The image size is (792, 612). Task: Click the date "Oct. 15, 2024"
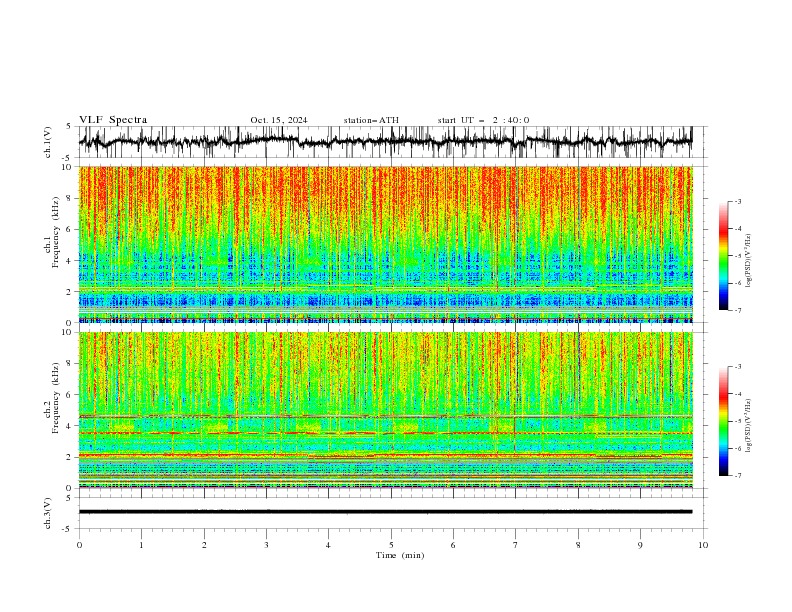279,120
